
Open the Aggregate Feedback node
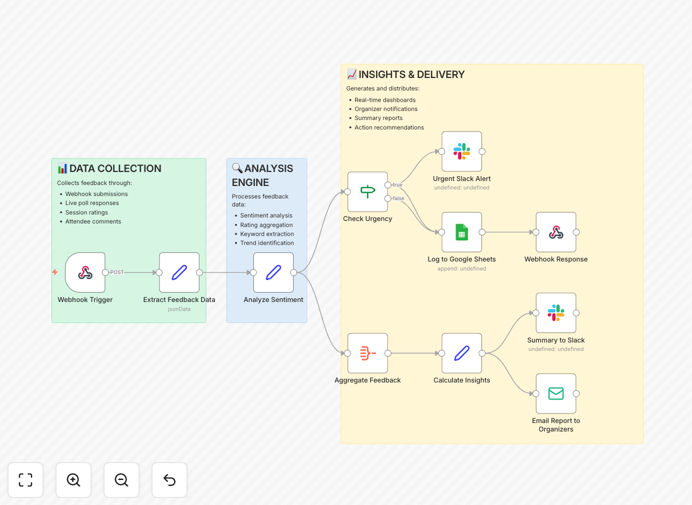click(368, 353)
